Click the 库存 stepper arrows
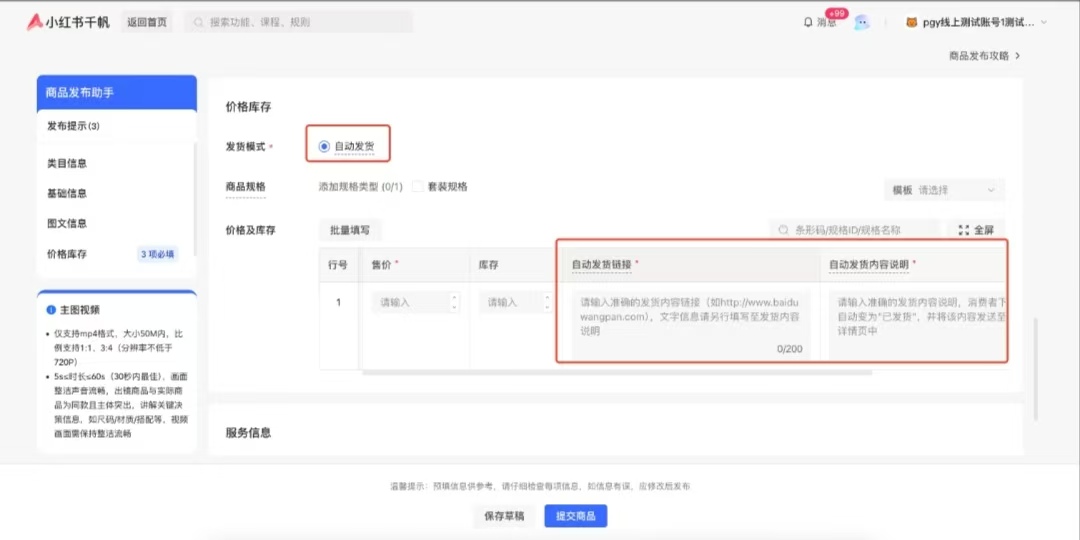The image size is (1080, 540). [547, 302]
